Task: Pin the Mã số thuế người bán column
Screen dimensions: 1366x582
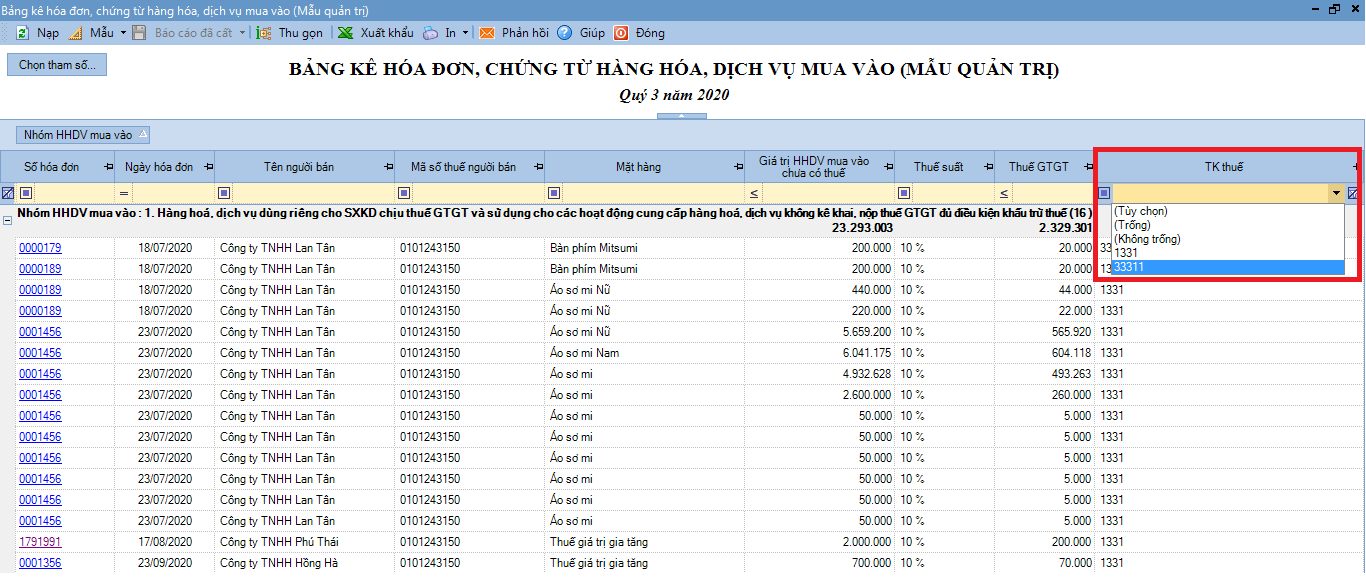Action: pyautogui.click(x=538, y=167)
